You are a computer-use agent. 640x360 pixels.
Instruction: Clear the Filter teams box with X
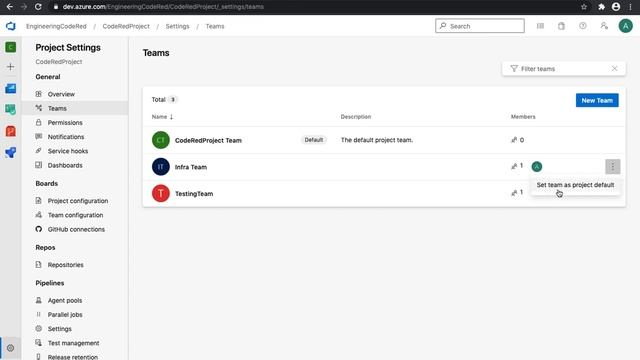coord(614,69)
